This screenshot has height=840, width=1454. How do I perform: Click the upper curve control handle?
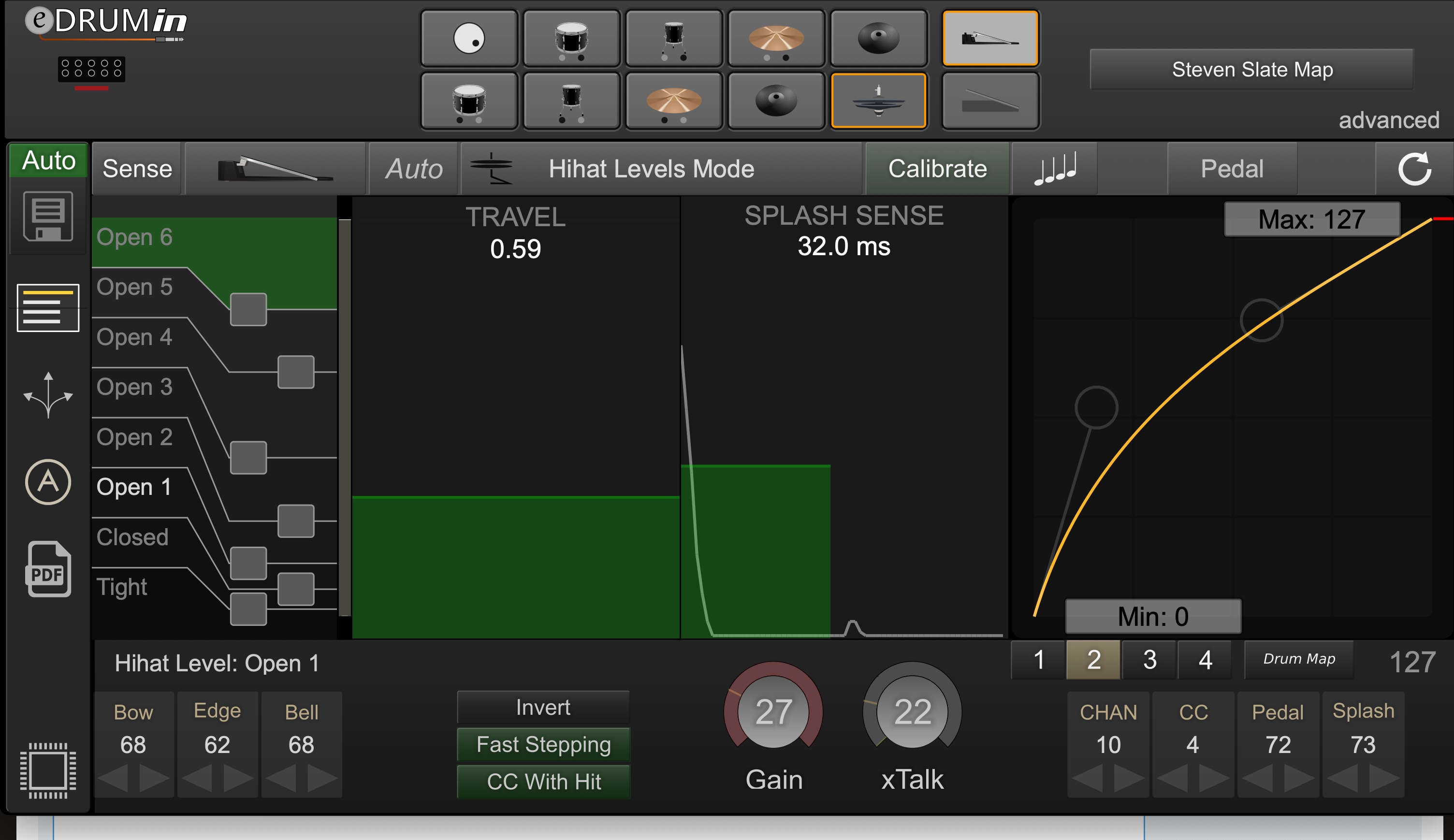pyautogui.click(x=1261, y=320)
